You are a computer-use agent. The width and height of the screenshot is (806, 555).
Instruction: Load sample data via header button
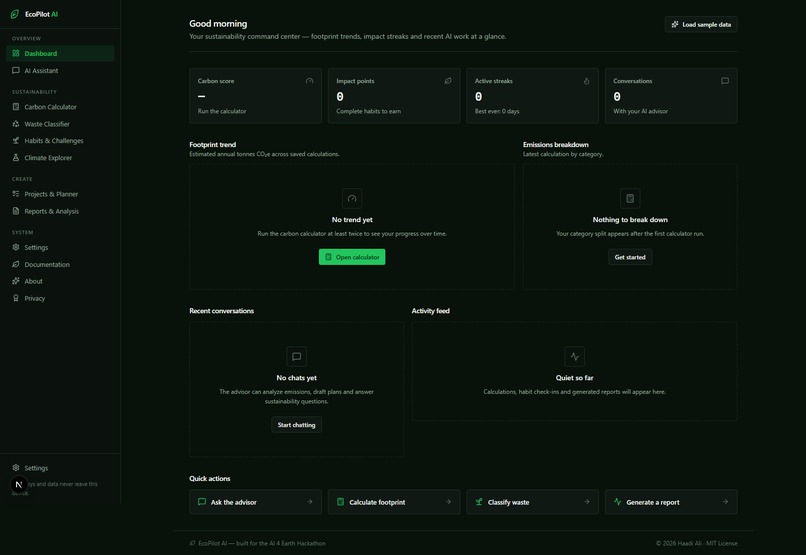(701, 24)
